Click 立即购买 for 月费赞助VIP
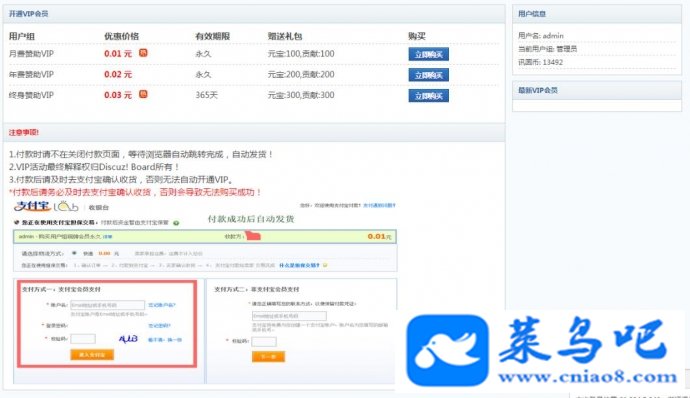Viewport: 690px width, 398px height. [429, 55]
